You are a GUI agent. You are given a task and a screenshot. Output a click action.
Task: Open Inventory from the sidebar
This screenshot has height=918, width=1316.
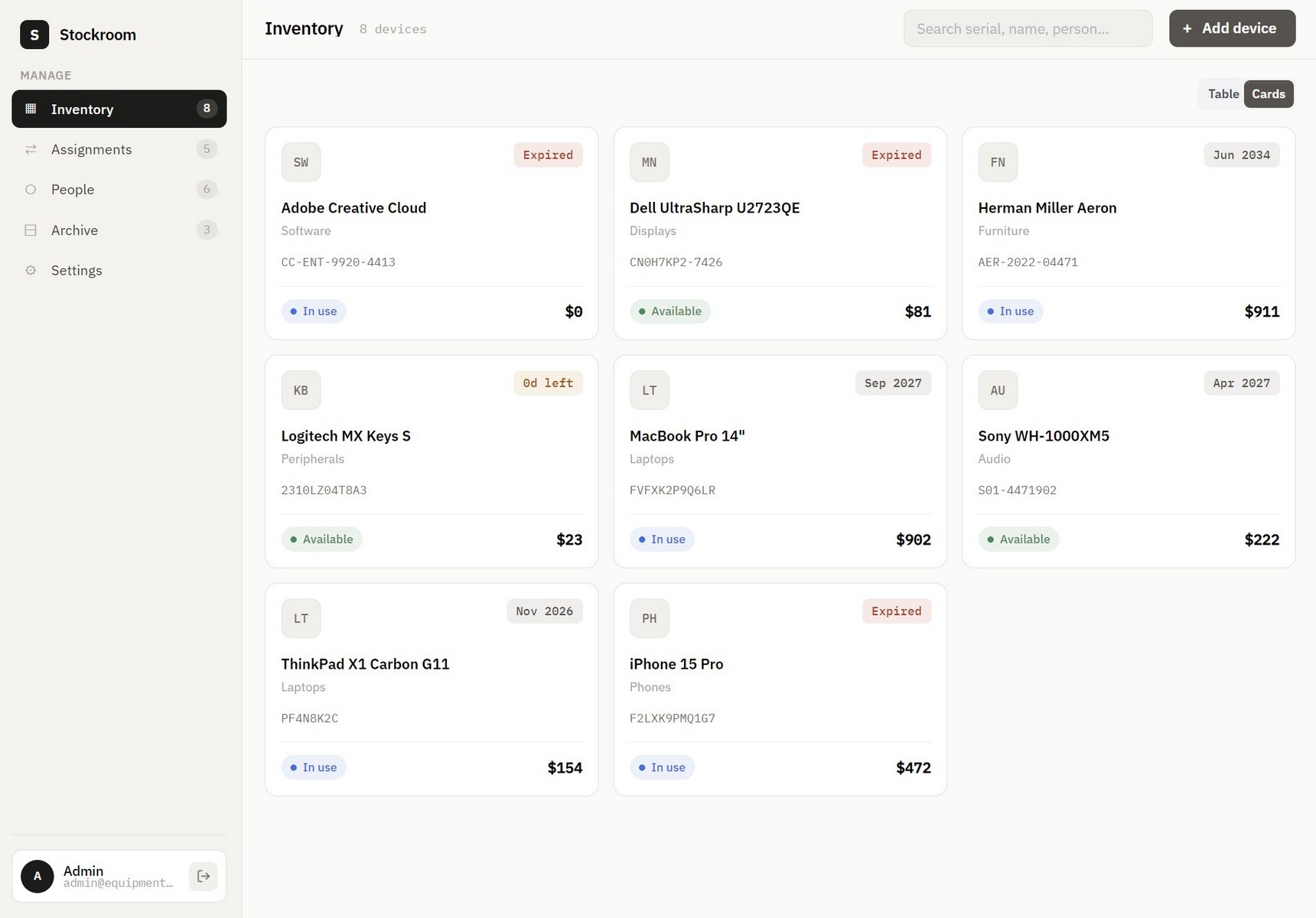pos(119,109)
